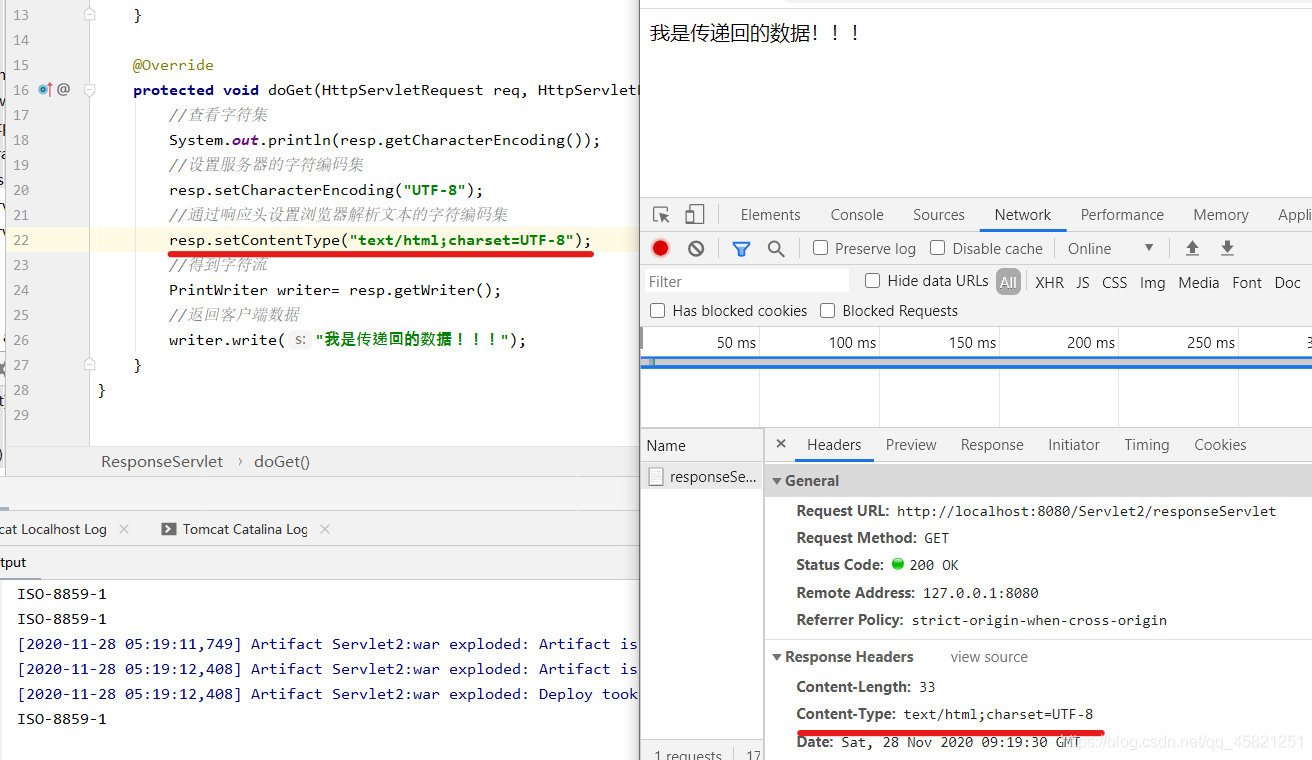Collapse the Response Headers section
1312x760 pixels.
(777, 657)
